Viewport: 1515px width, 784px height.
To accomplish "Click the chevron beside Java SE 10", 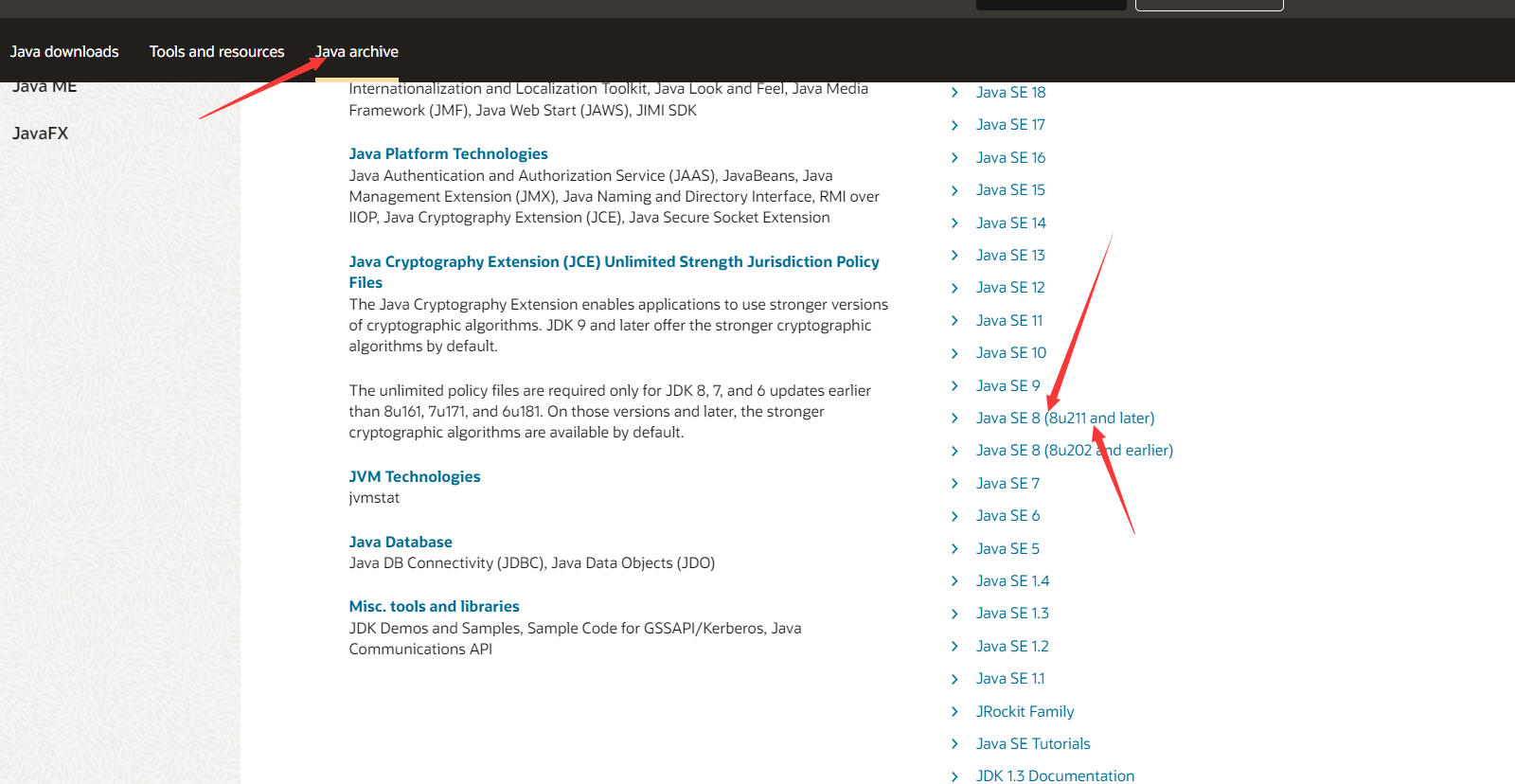I will point(954,353).
